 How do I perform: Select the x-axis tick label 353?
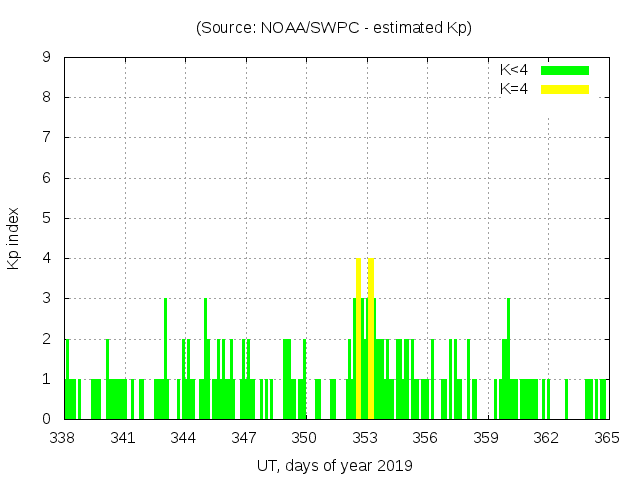(x=365, y=437)
